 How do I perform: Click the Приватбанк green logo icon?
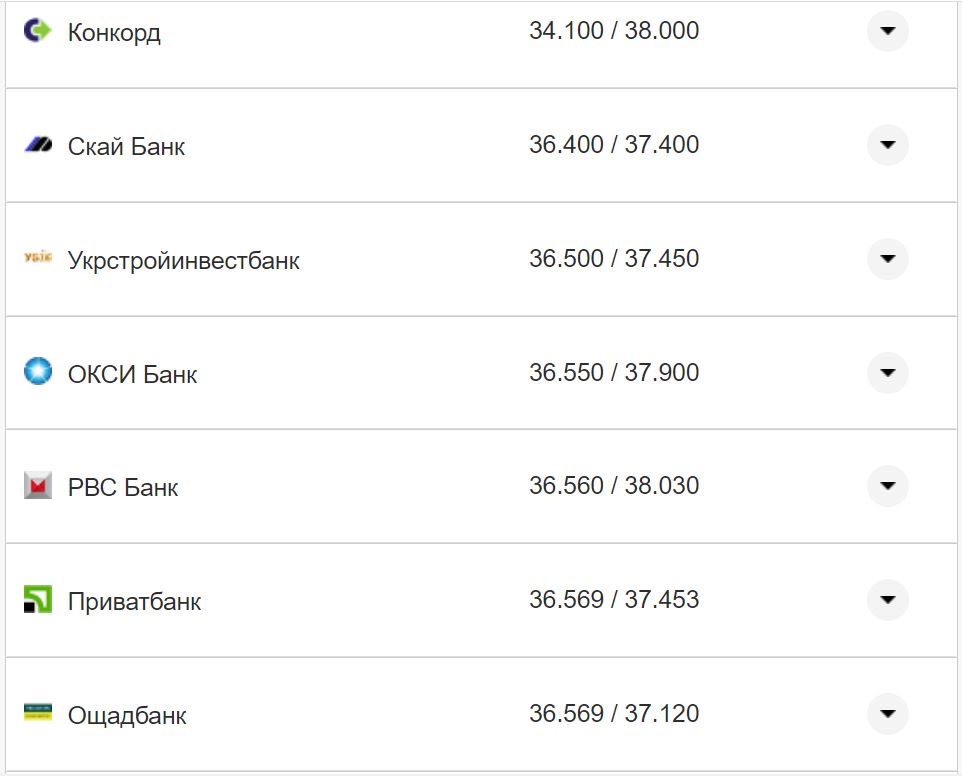click(x=37, y=600)
